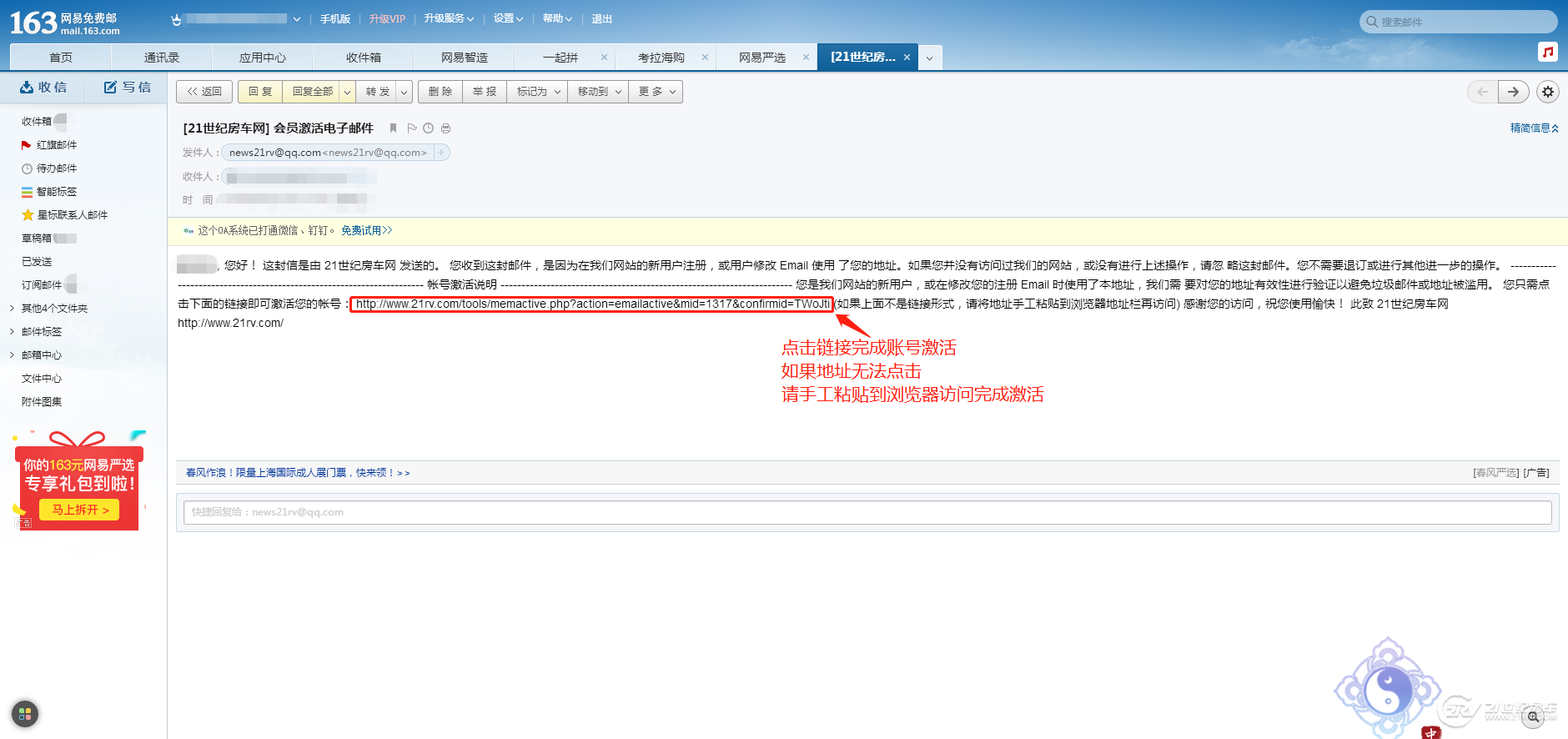Screen dimensions: 1568x739
Task: Open the 更多 dropdown
Action: click(x=656, y=92)
